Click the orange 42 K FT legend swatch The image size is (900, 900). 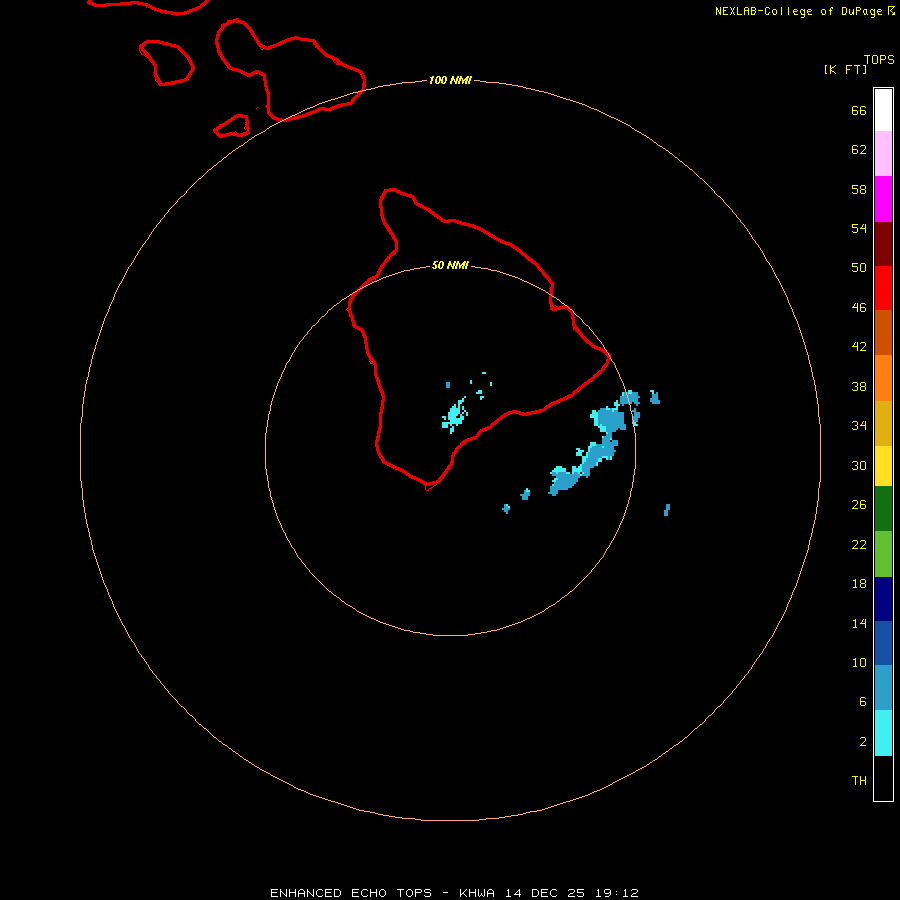point(883,378)
